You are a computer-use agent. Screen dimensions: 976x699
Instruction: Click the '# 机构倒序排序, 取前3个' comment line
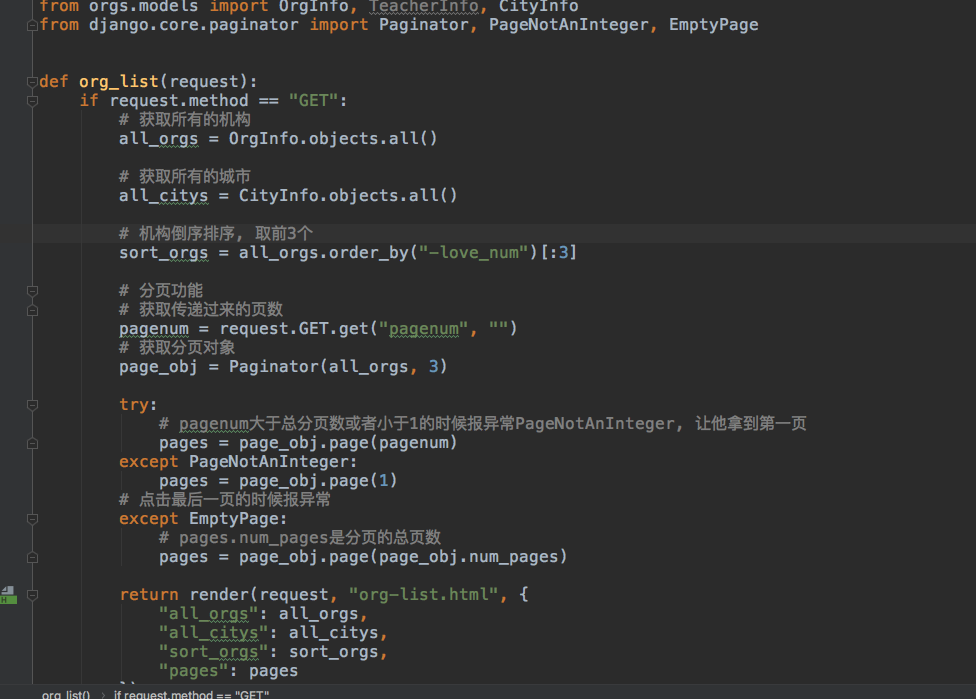click(x=216, y=233)
